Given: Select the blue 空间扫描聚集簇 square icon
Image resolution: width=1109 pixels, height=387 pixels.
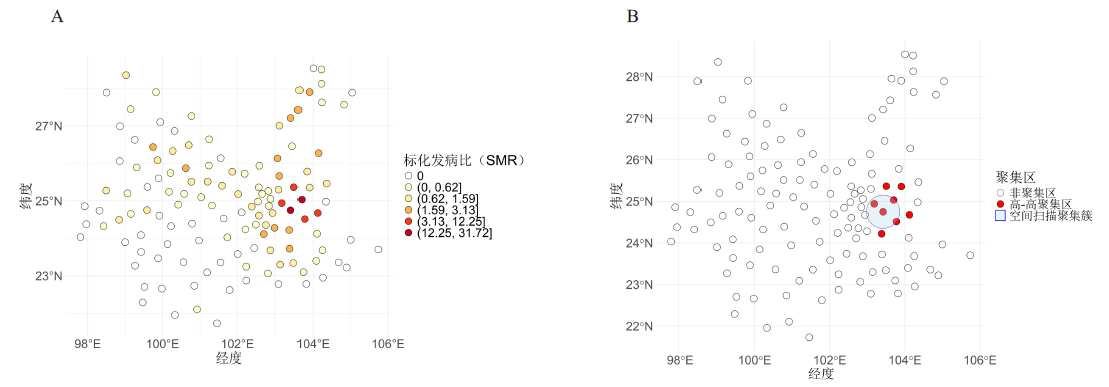Looking at the screenshot, I should click(1000, 215).
